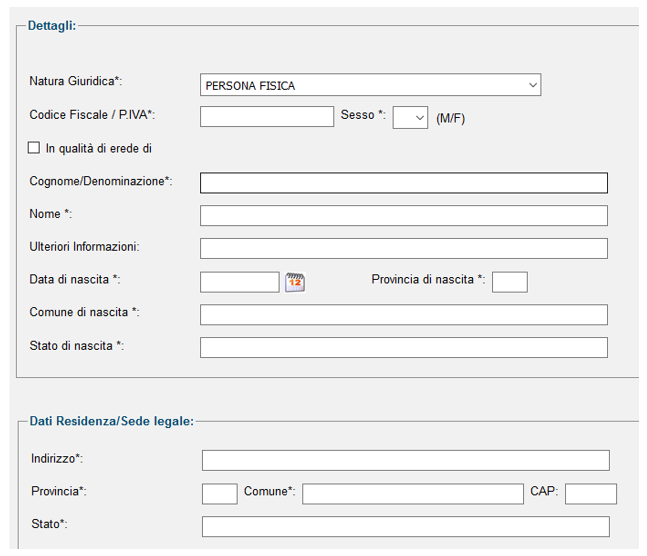Tick the "In qualità di erede di" checkbox
Screen dimensions: 647x556
[x=34, y=148]
